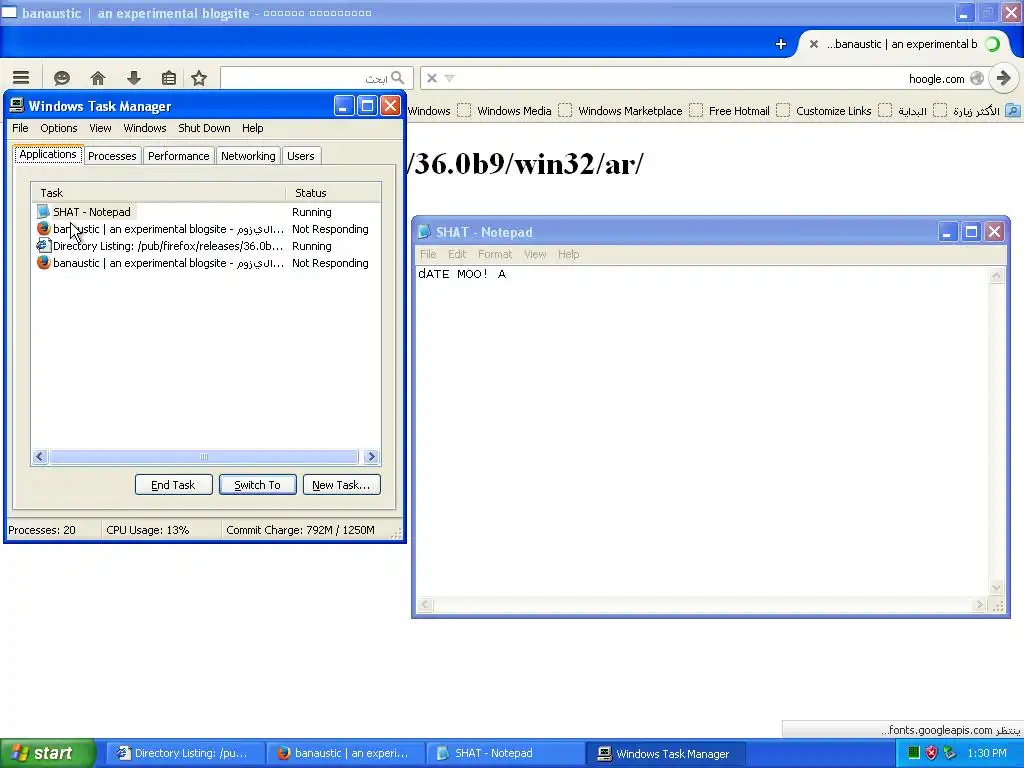Screen dimensions: 1024x768
Task: Open Task Manager File menu
Action: click(20, 128)
